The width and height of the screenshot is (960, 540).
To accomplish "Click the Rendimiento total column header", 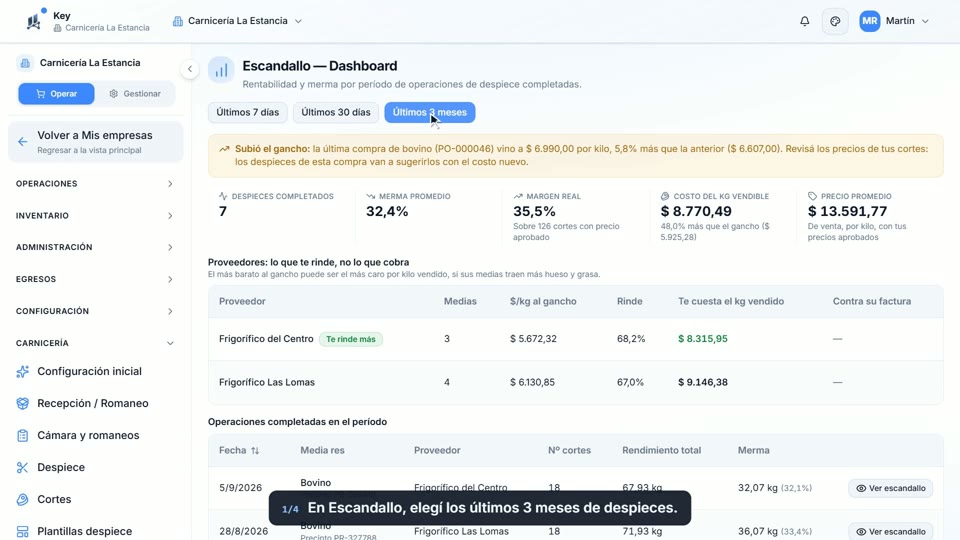I will pos(661,450).
